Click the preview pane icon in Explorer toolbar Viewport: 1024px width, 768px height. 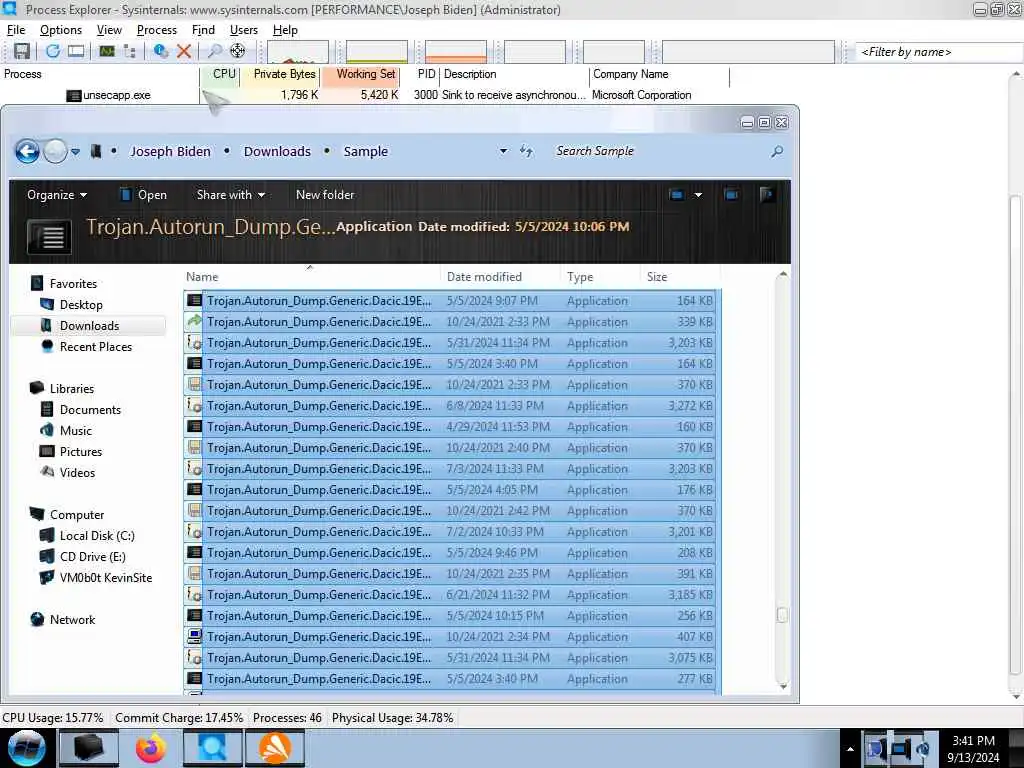pos(731,195)
